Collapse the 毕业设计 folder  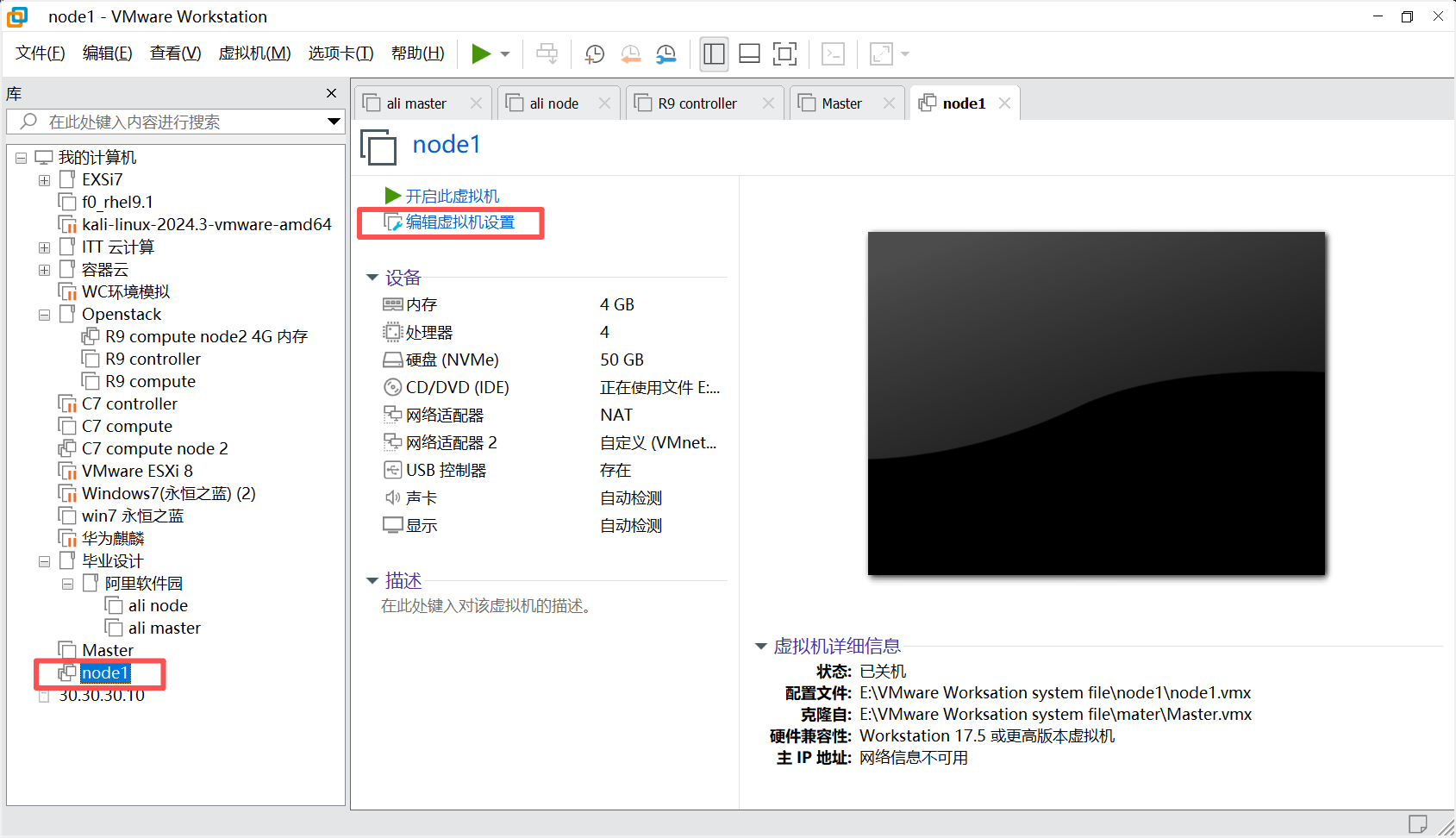click(x=44, y=561)
